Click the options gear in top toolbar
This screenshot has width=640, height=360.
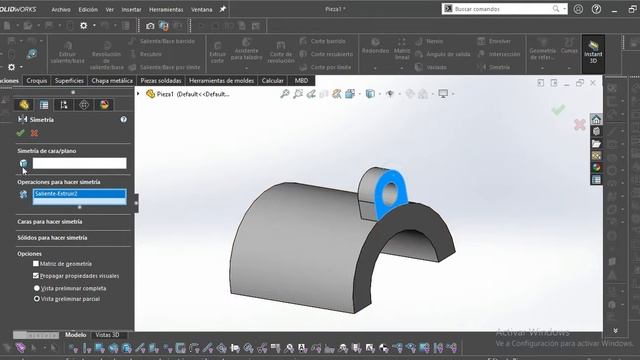(x=84, y=26)
